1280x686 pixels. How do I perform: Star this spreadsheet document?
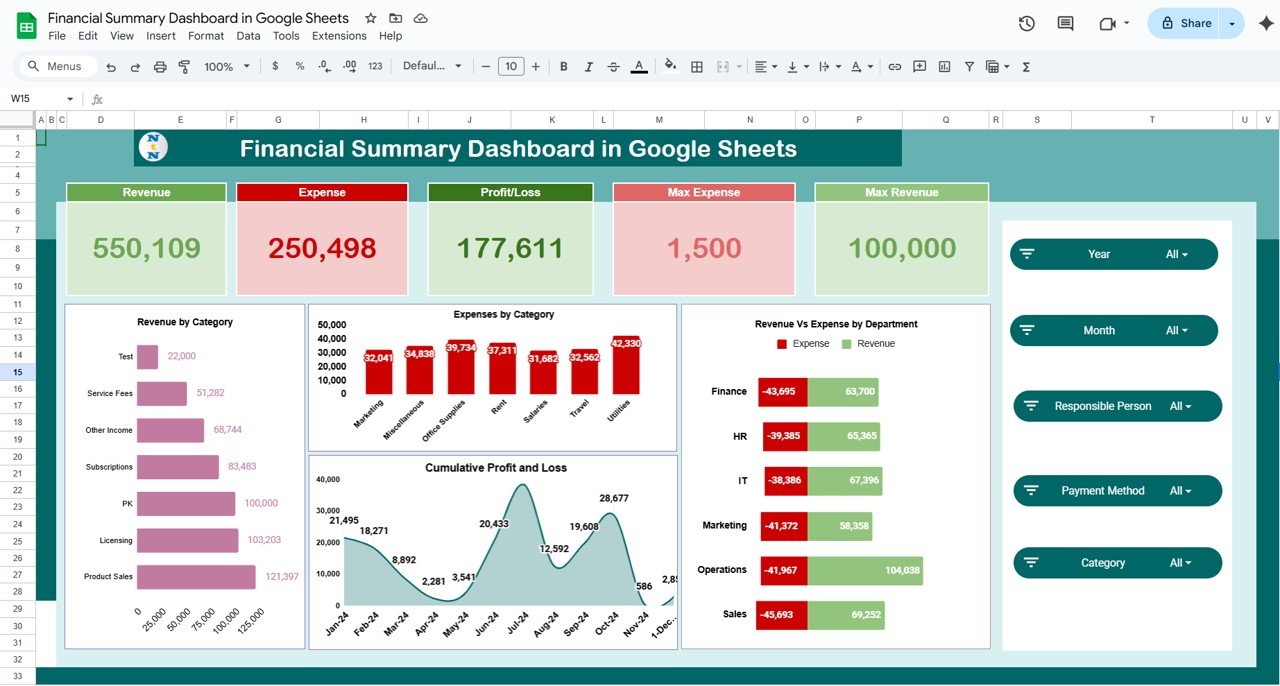[371, 18]
